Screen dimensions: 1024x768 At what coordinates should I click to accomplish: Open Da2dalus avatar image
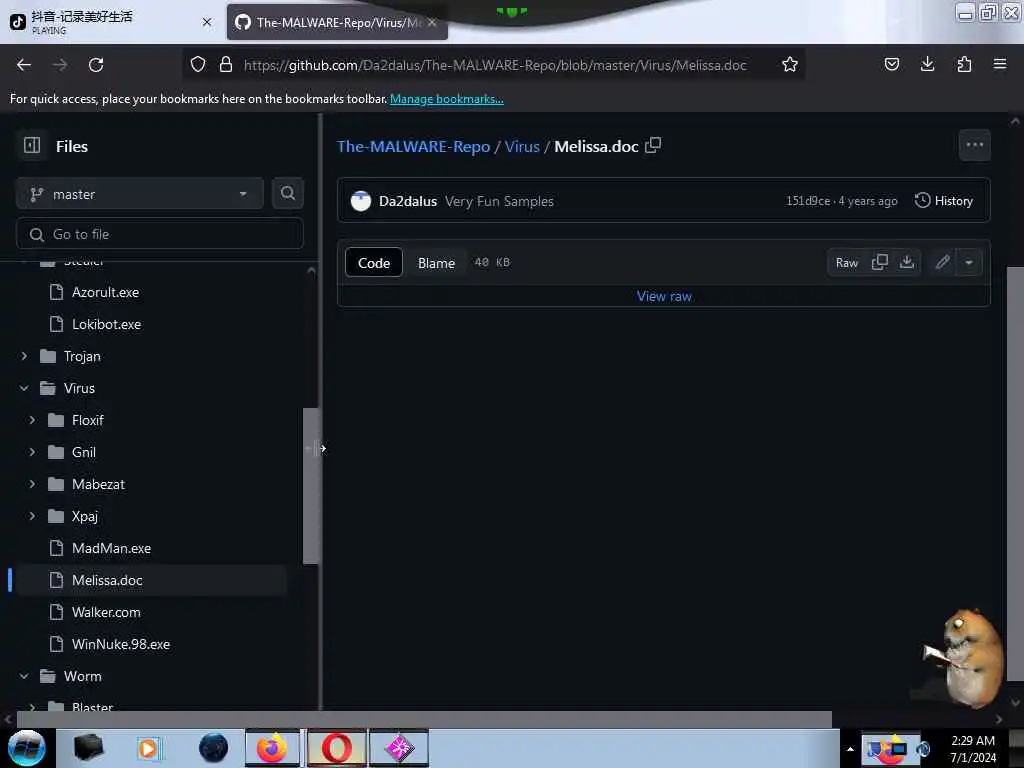[x=360, y=201]
